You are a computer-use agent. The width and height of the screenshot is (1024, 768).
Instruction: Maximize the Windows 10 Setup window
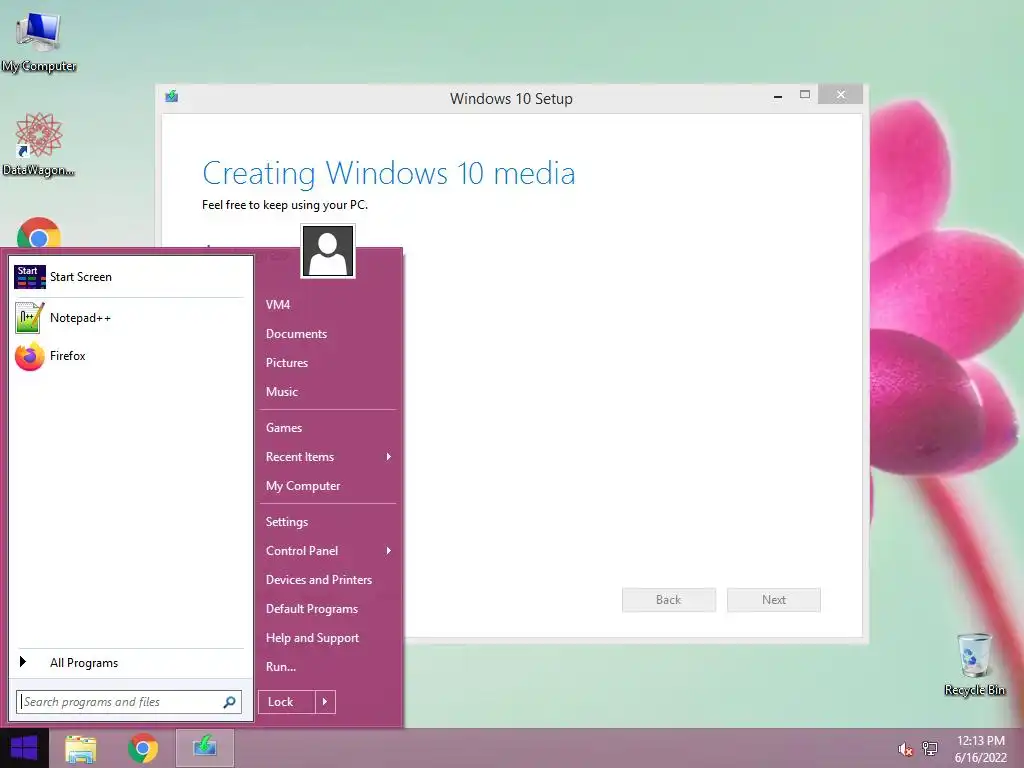coord(805,95)
